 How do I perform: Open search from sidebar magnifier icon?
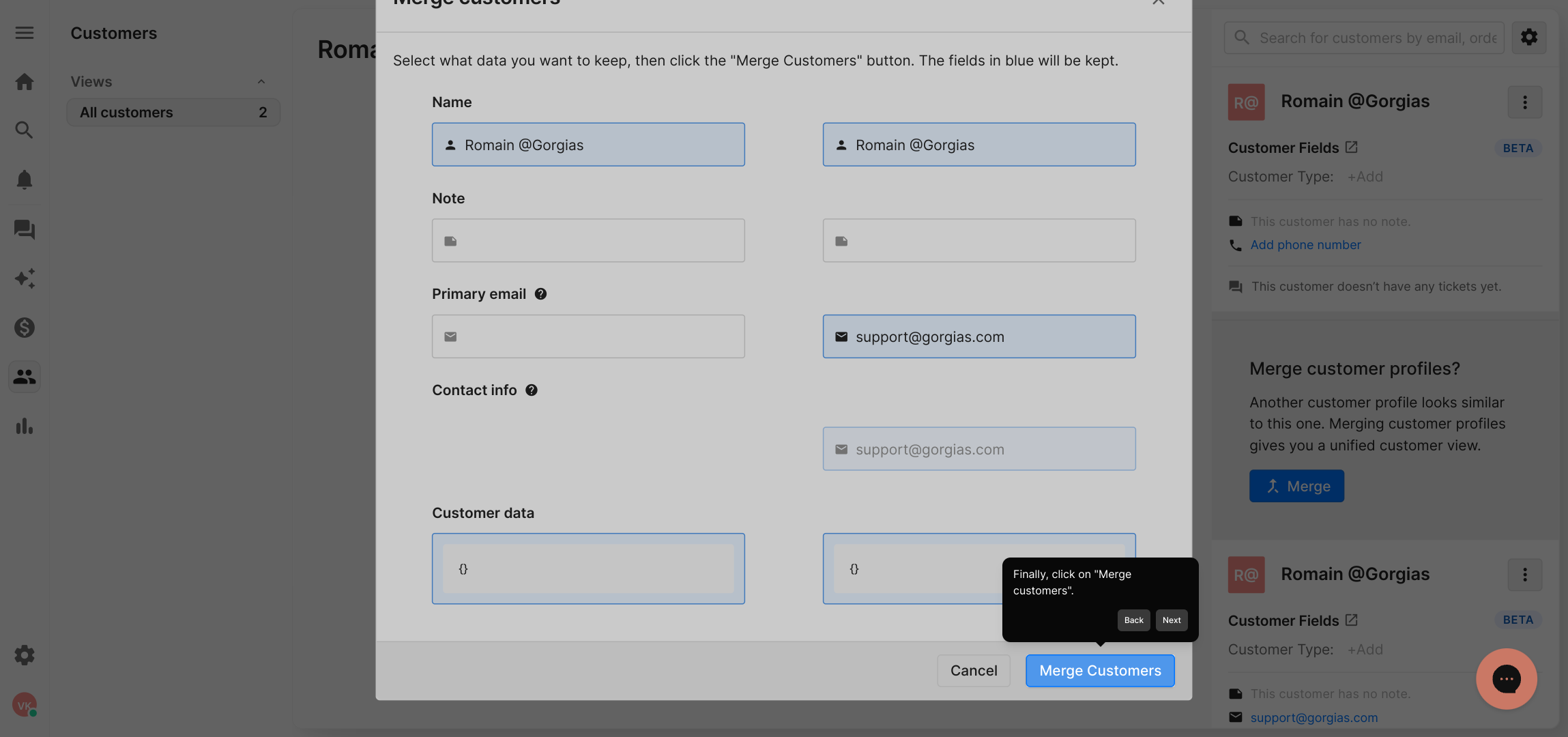point(25,130)
